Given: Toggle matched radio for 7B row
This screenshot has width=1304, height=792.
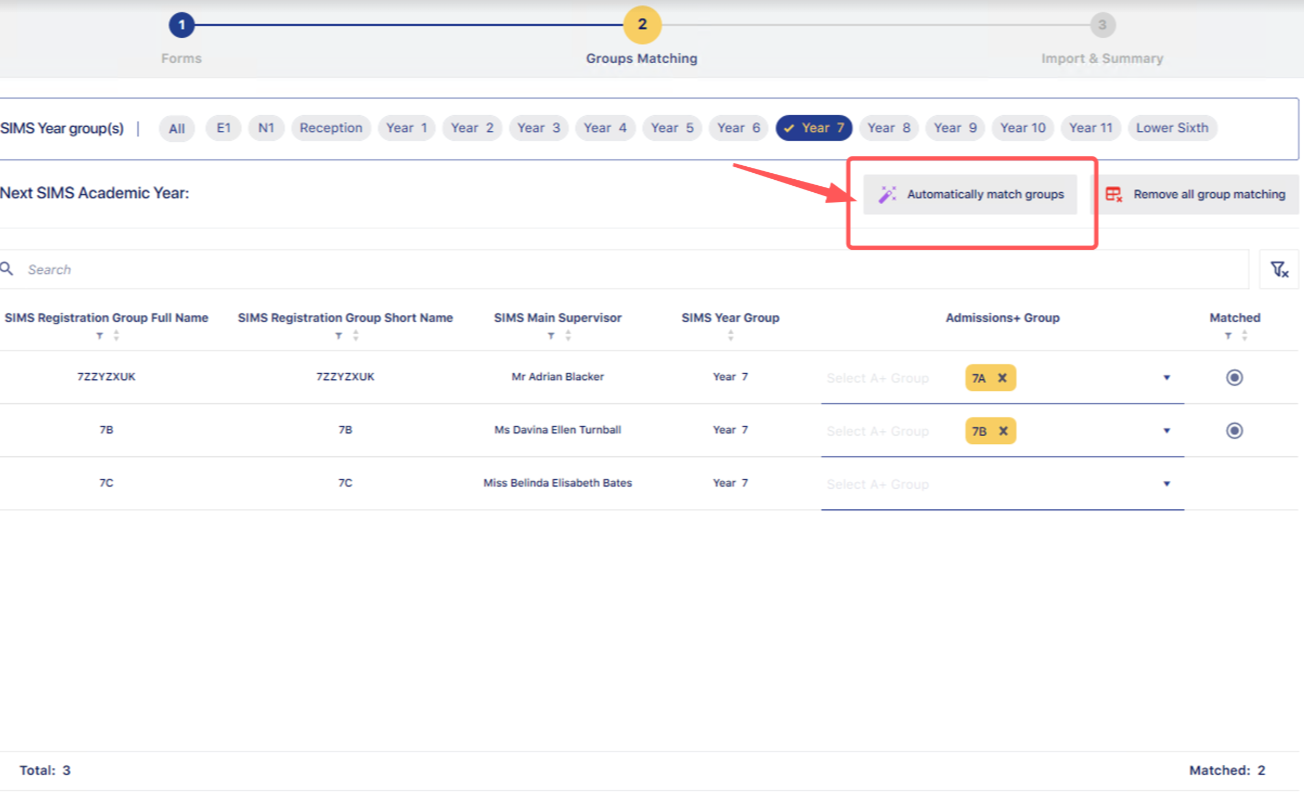Looking at the screenshot, I should click(1235, 430).
